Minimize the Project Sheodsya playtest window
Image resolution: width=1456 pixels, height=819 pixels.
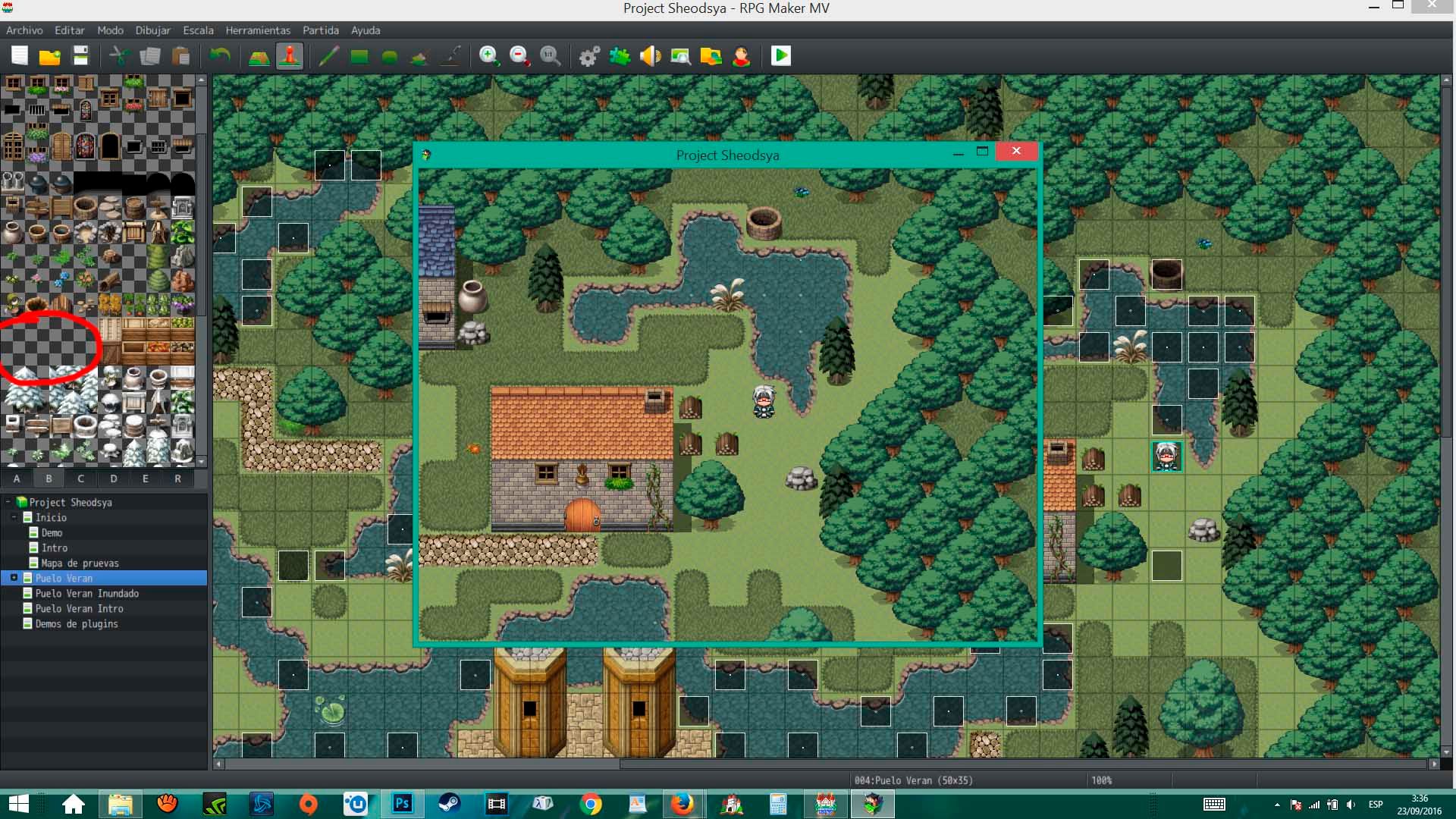[959, 152]
